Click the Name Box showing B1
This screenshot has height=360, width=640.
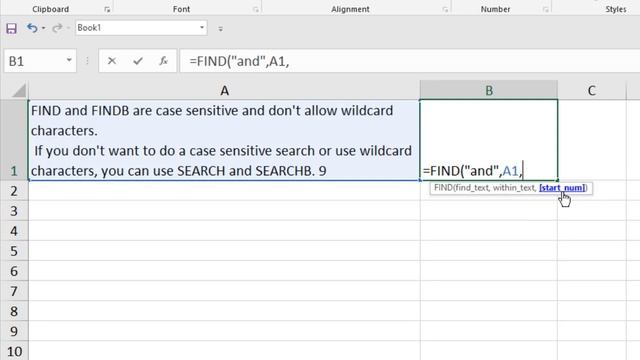(x=34, y=61)
